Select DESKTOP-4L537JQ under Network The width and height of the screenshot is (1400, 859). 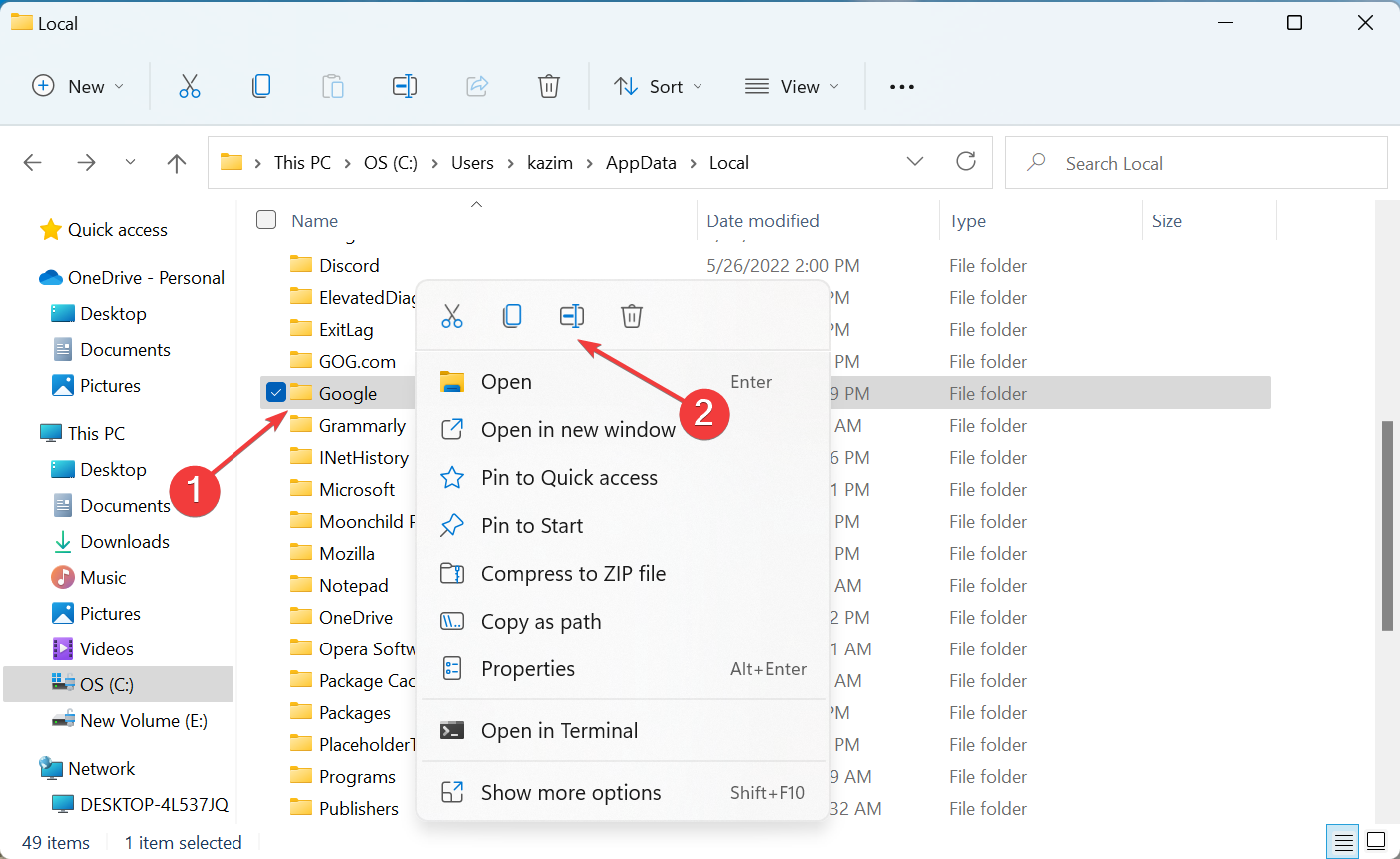point(154,804)
